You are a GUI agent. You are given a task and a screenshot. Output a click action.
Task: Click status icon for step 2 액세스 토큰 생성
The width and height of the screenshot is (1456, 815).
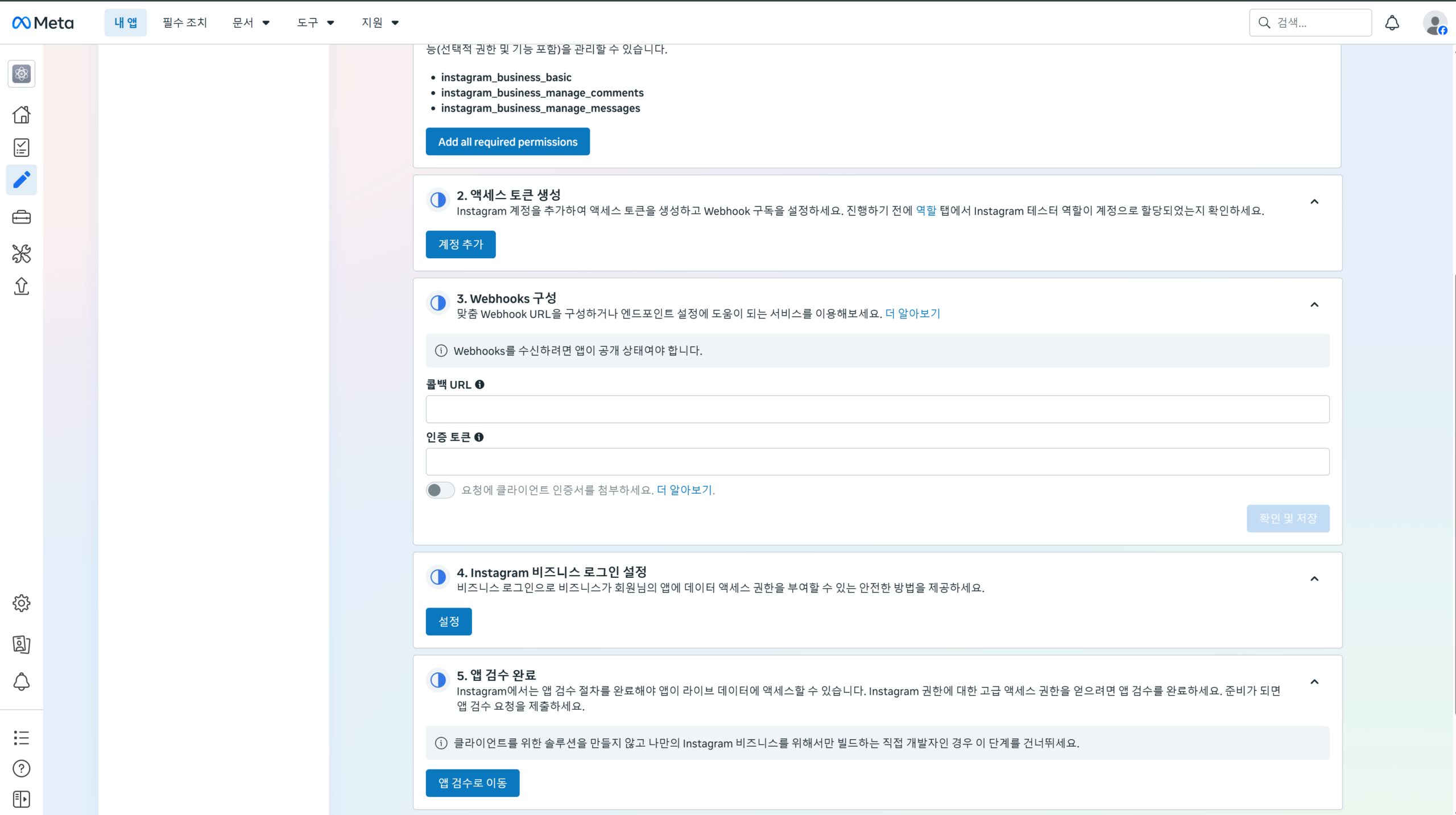tap(438, 200)
